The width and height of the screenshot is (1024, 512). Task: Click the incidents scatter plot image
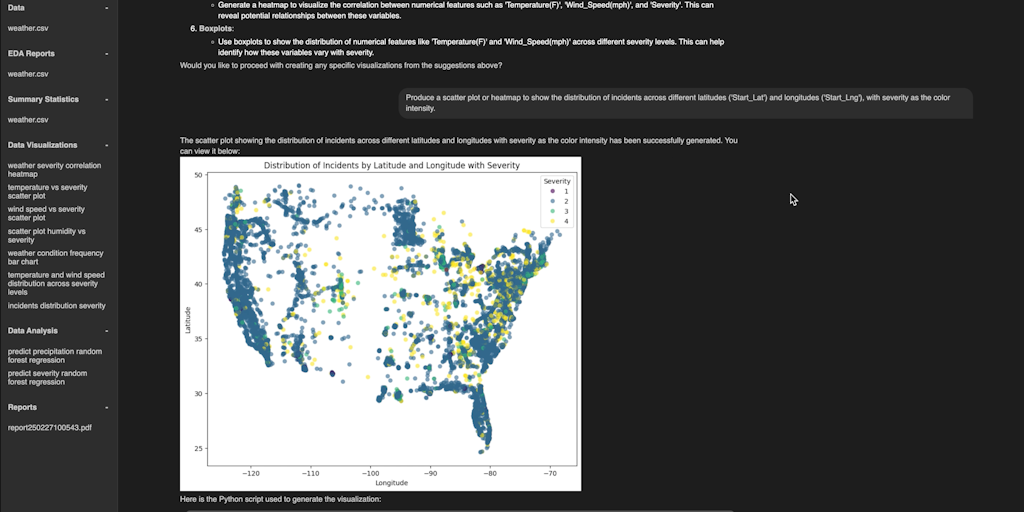point(380,323)
